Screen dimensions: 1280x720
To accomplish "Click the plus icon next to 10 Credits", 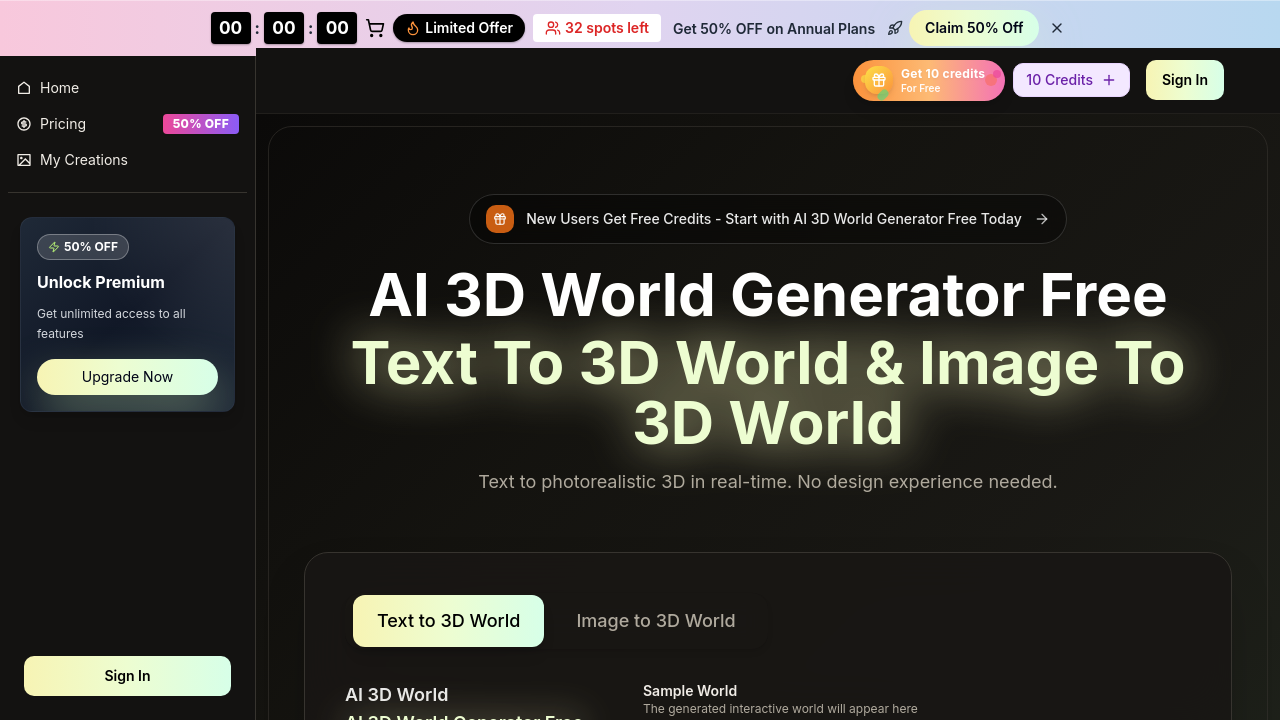I will (x=1109, y=80).
